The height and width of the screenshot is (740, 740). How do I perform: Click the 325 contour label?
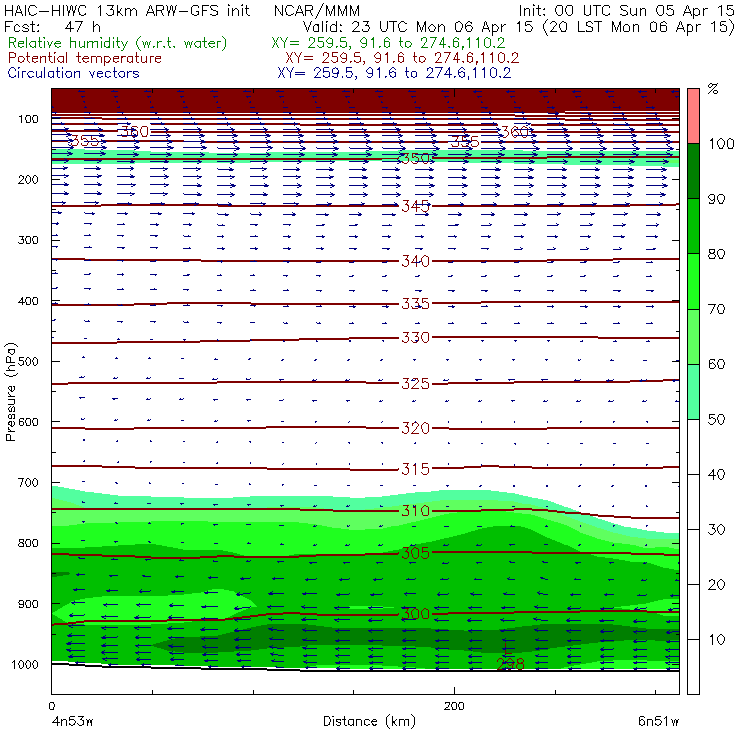coord(415,383)
